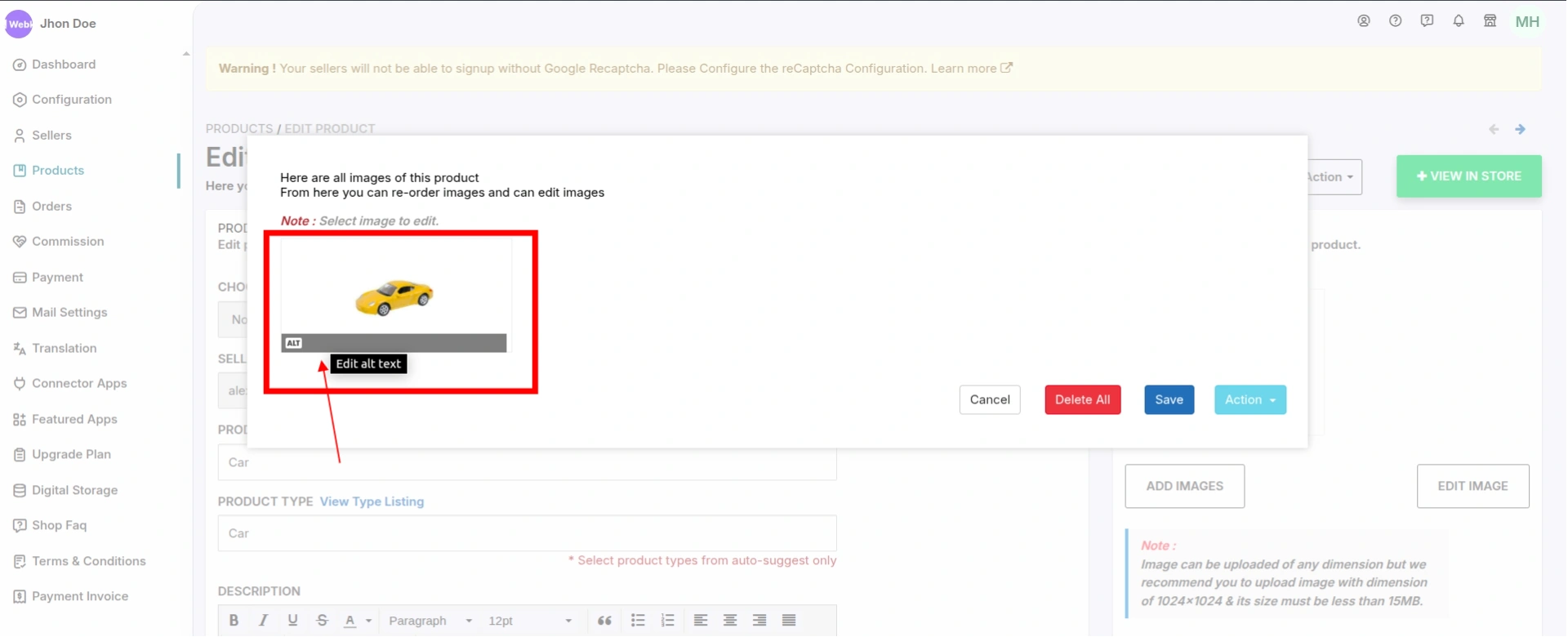The height and width of the screenshot is (637, 1568).
Task: Open Digital Storage in the sidebar
Action: [65, 491]
